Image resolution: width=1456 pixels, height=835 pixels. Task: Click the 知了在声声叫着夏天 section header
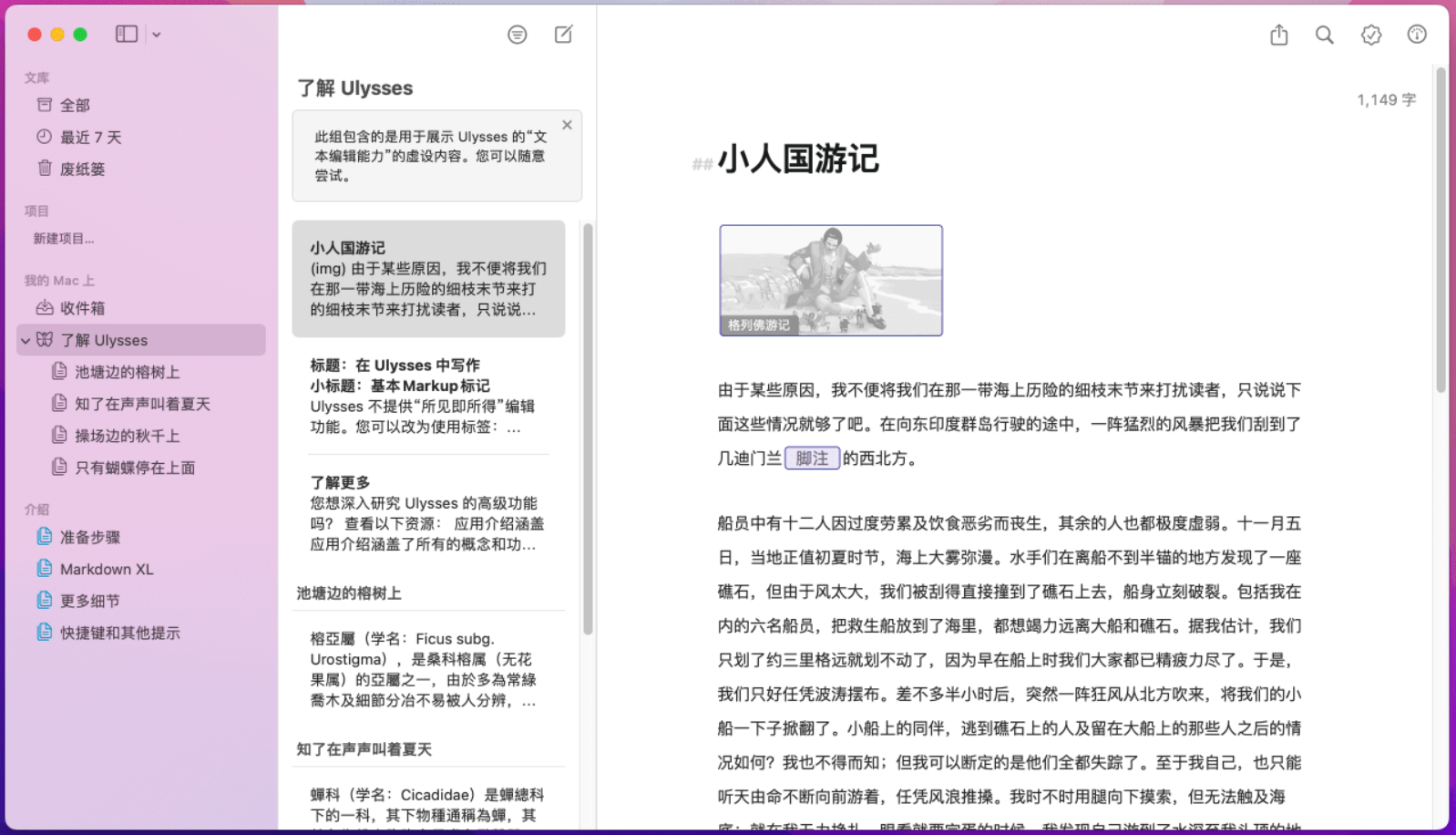click(364, 749)
